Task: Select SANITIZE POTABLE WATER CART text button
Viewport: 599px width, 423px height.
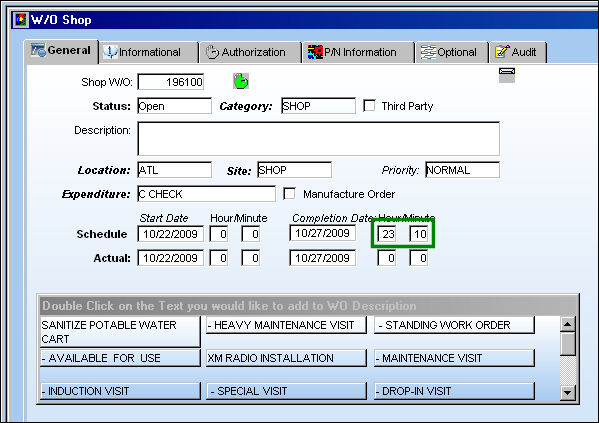Action: pos(120,332)
